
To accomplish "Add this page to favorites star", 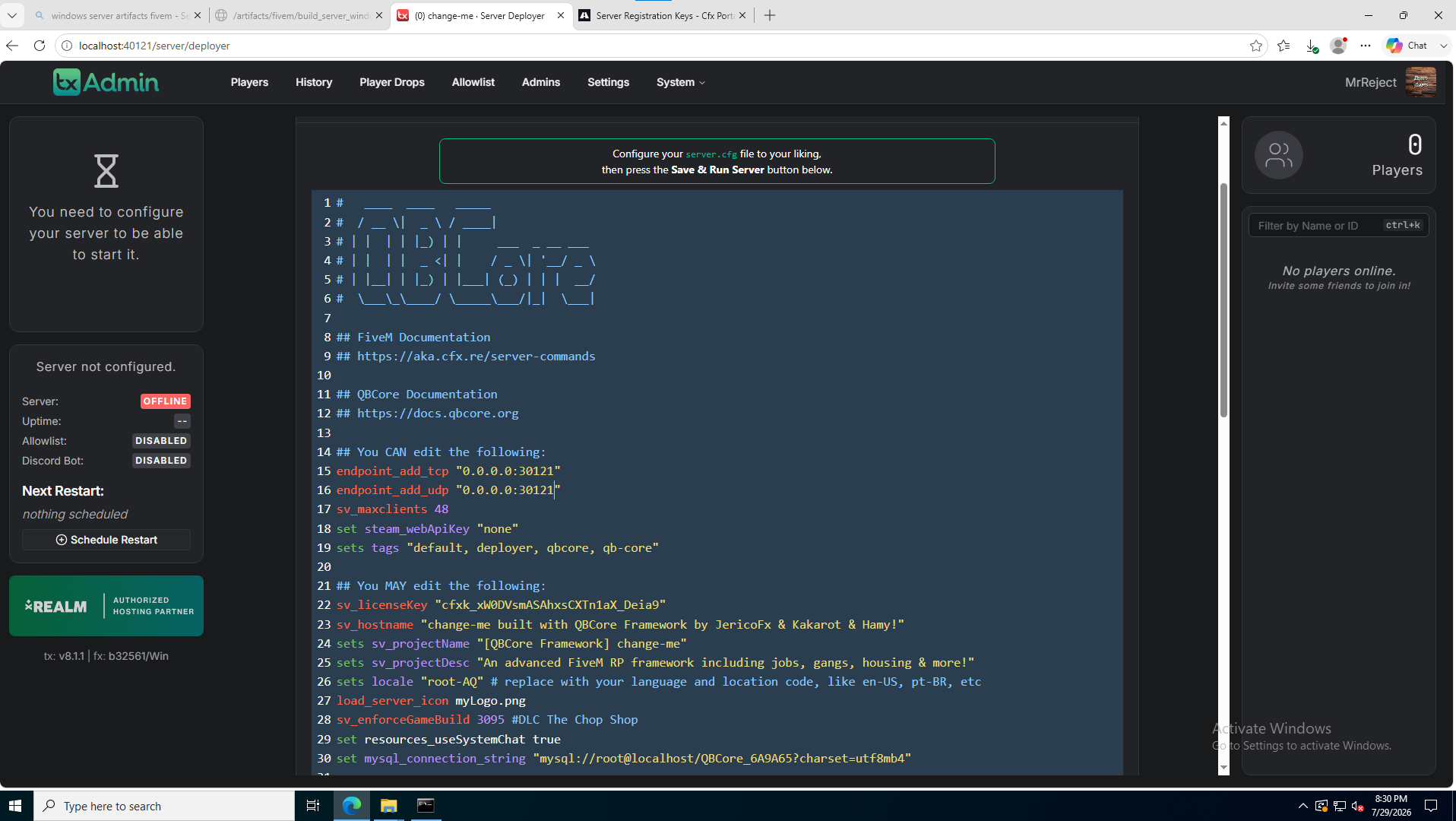I will coord(1255,46).
